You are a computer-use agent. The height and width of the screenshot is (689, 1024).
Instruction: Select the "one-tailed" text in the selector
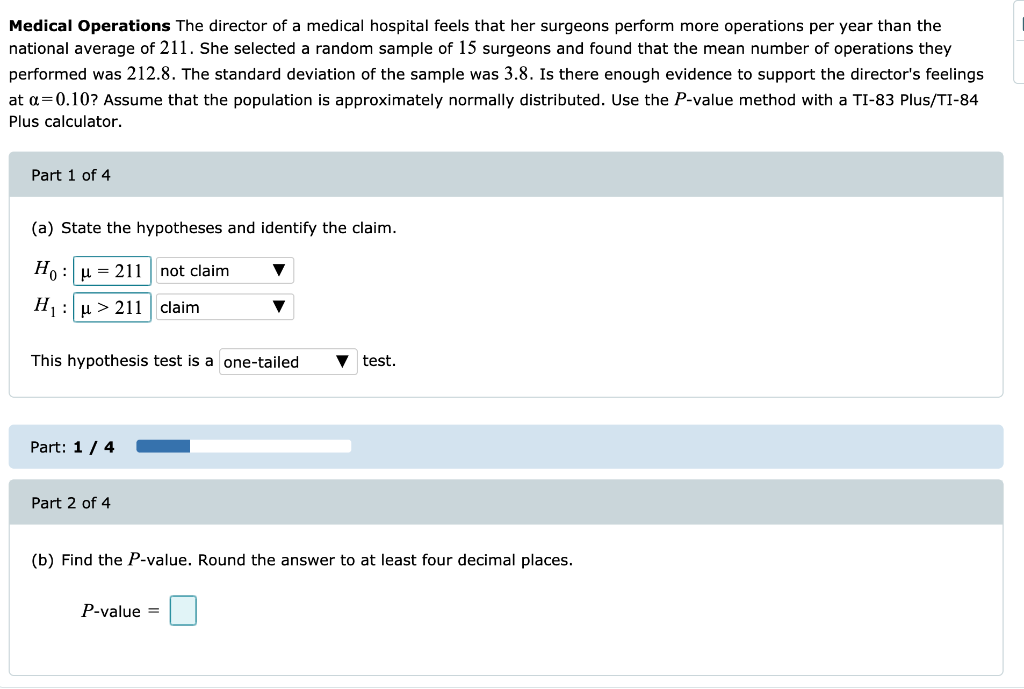point(260,361)
